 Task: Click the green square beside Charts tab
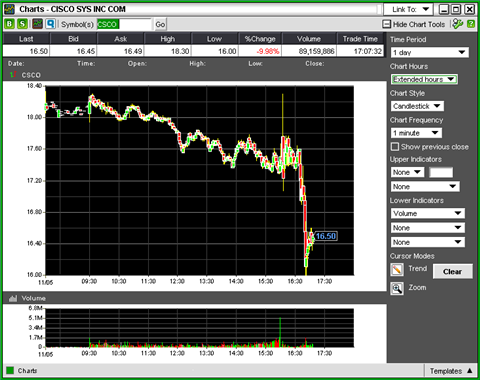(10, 371)
